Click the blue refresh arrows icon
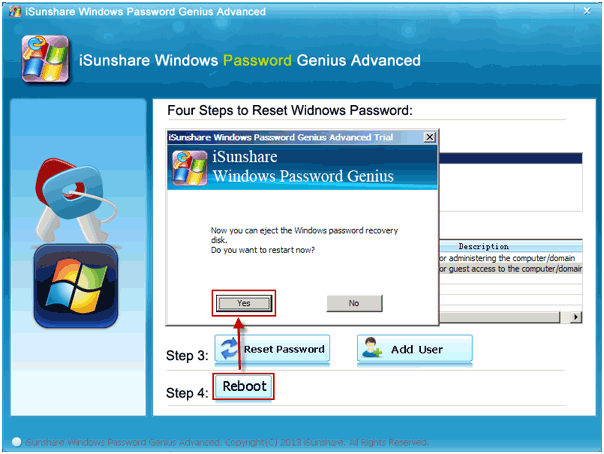 coord(229,348)
